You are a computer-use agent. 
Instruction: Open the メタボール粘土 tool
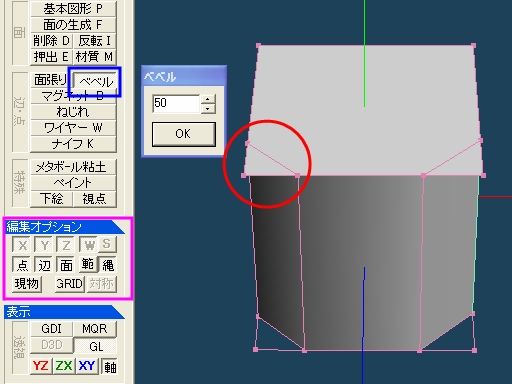click(73, 167)
